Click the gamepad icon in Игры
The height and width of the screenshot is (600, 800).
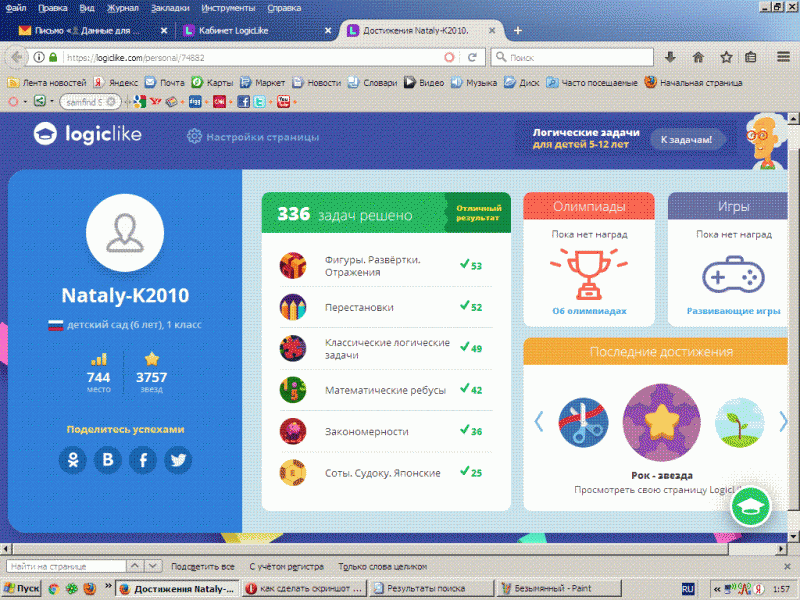point(733,276)
